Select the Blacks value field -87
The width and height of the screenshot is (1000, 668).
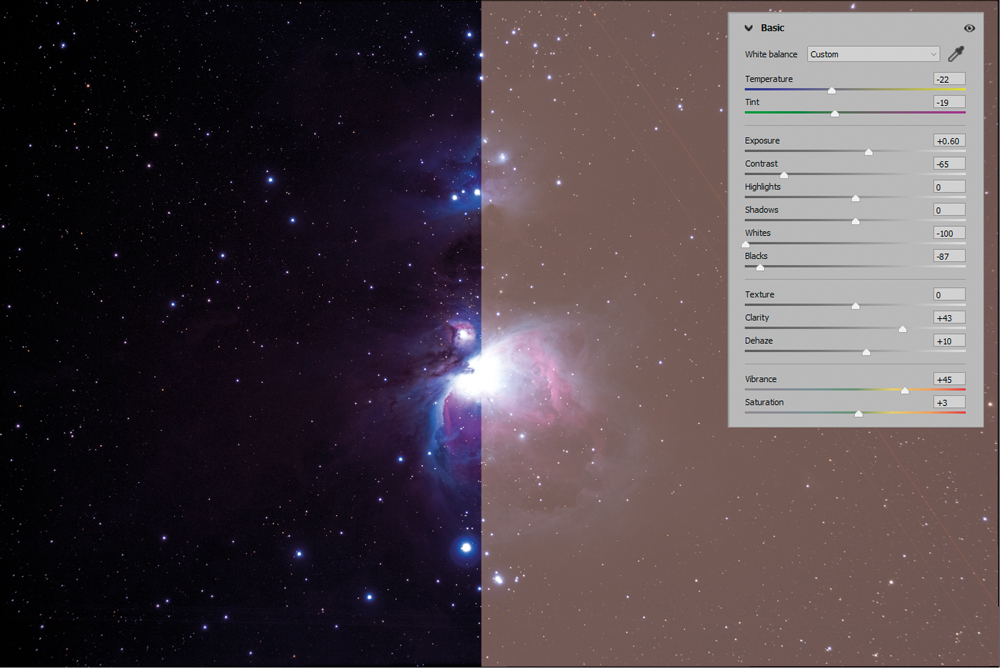pos(949,256)
